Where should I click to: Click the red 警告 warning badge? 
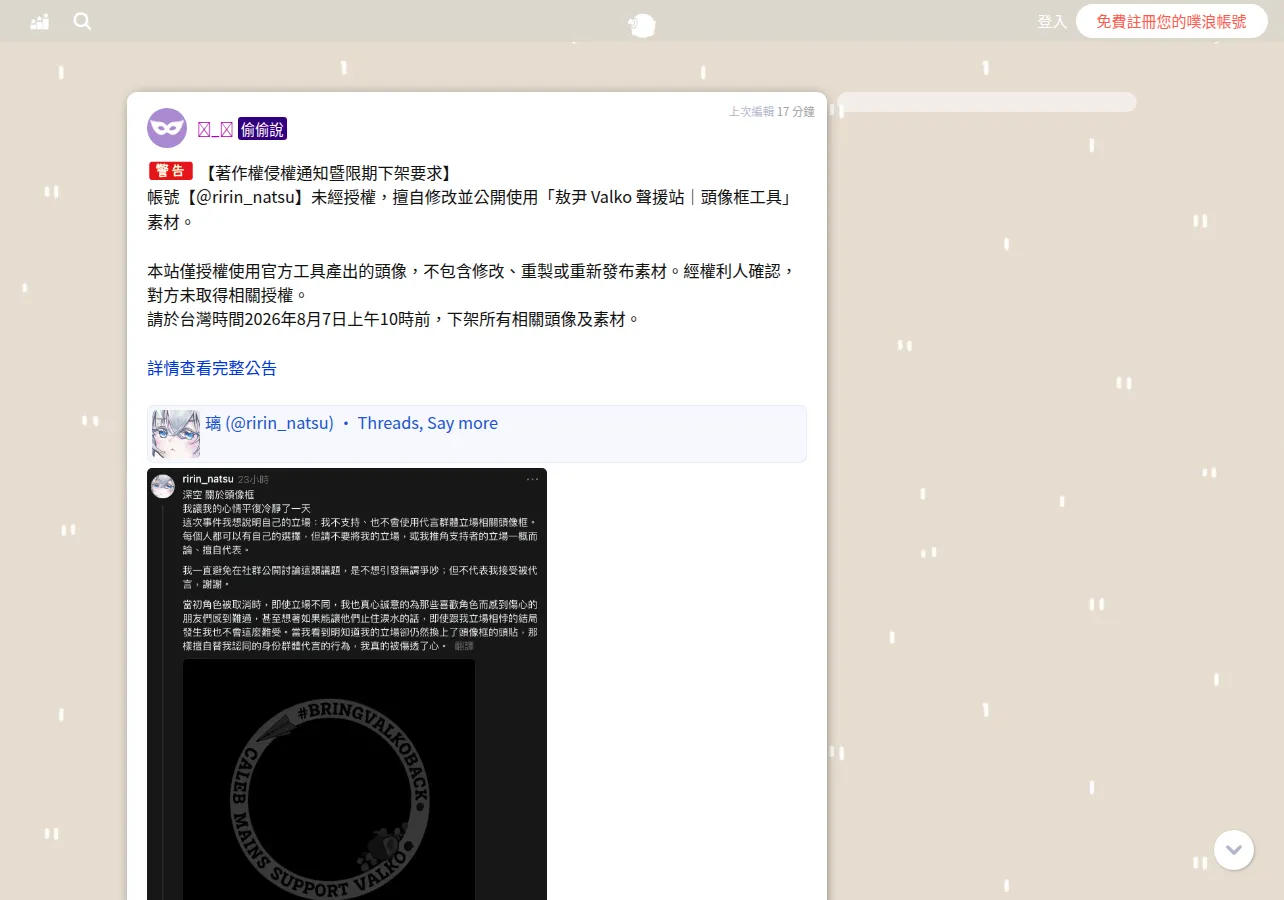pos(170,171)
